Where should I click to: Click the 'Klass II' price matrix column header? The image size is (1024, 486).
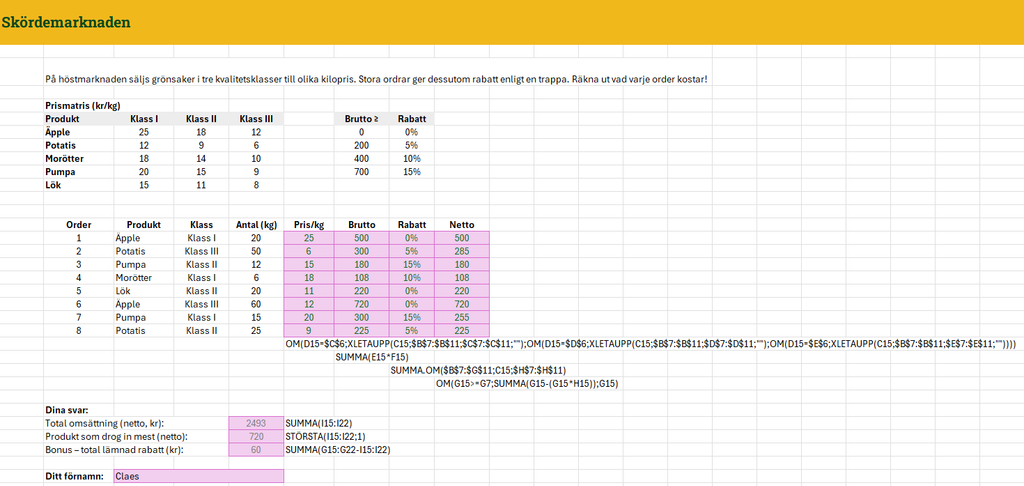[x=202, y=119]
